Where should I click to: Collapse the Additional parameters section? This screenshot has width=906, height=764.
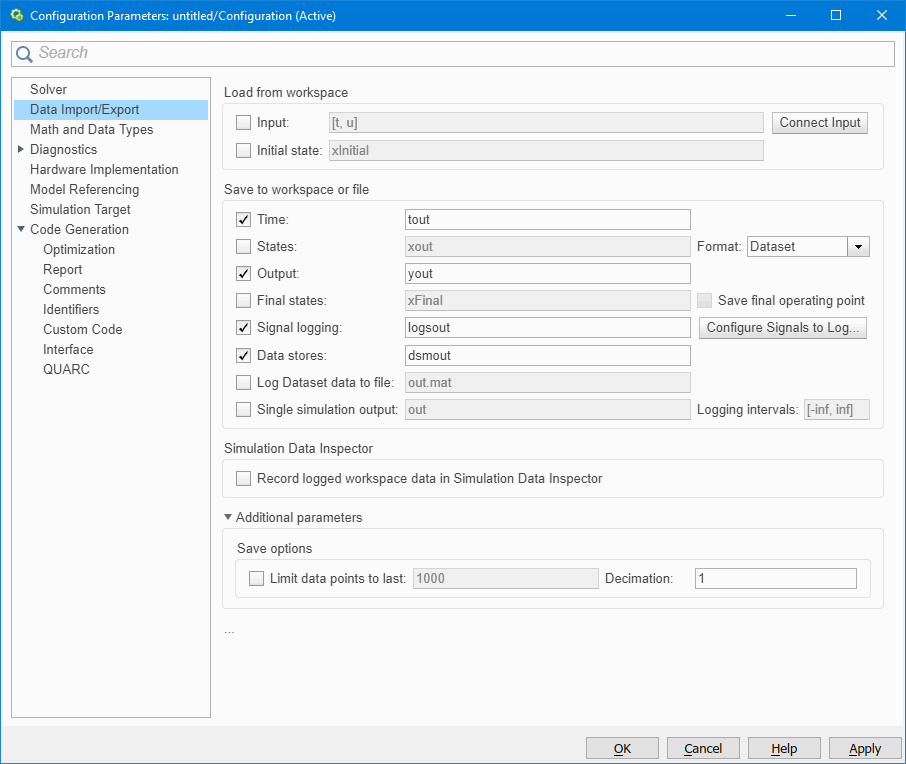pos(228,518)
